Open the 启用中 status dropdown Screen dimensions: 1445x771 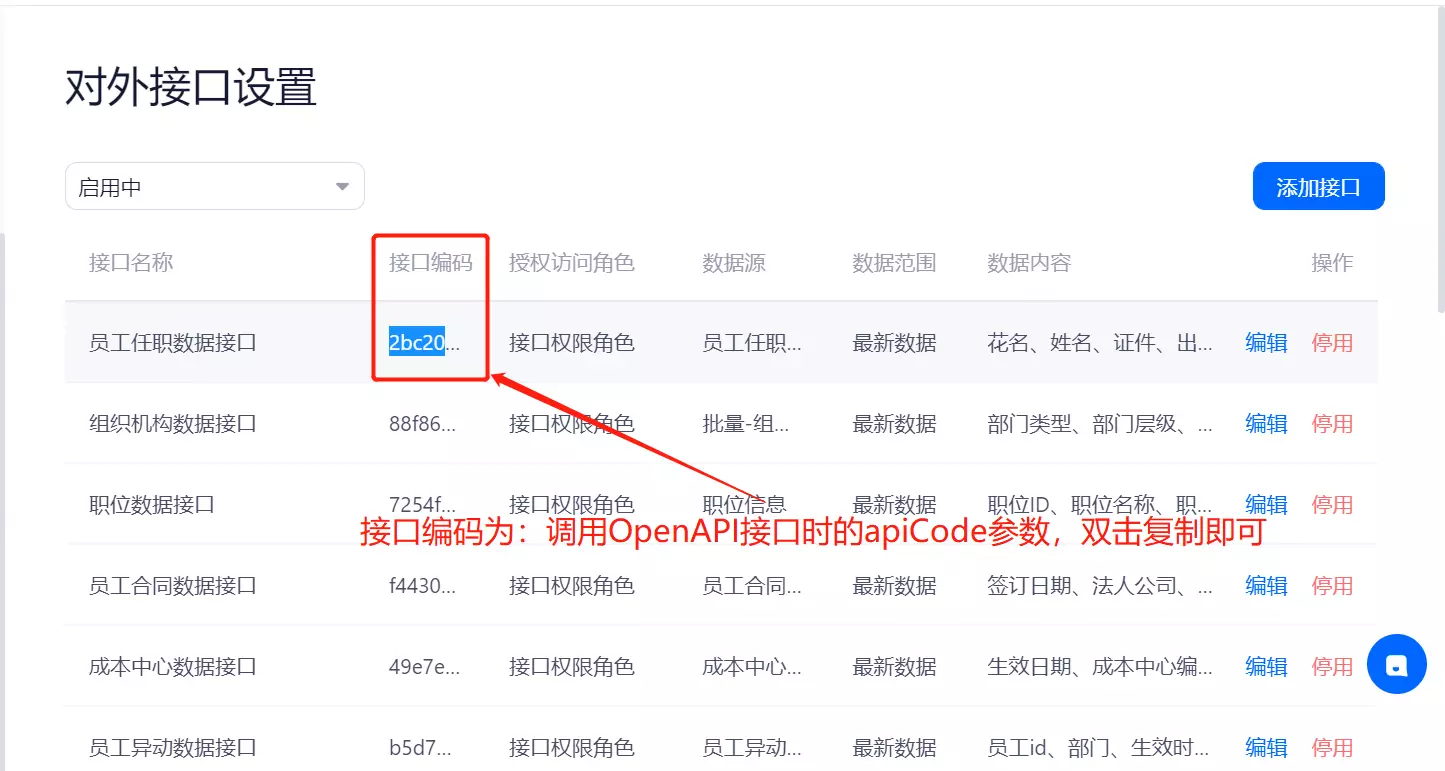215,187
